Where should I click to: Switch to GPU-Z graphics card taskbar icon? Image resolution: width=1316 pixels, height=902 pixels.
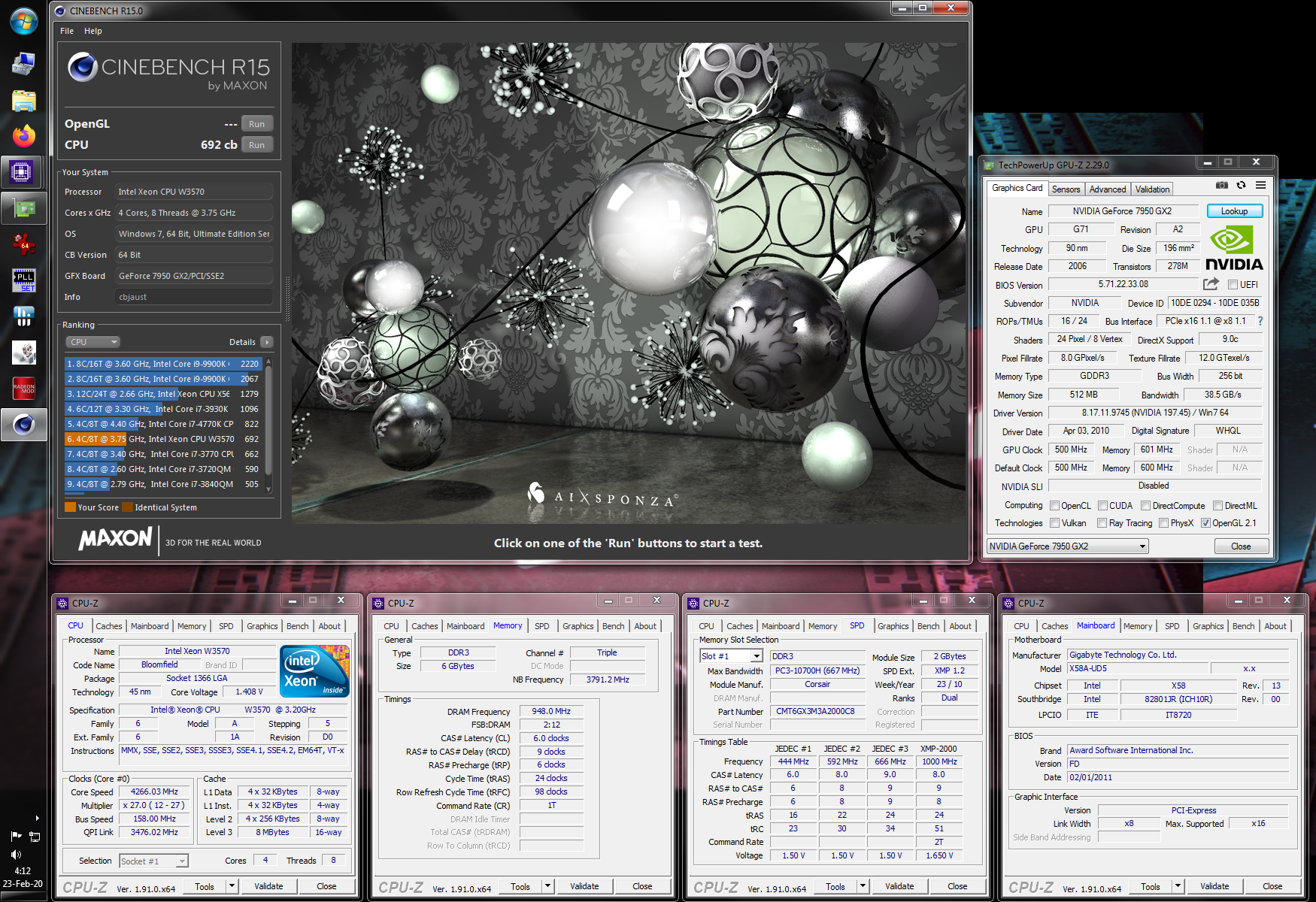pos(23,208)
